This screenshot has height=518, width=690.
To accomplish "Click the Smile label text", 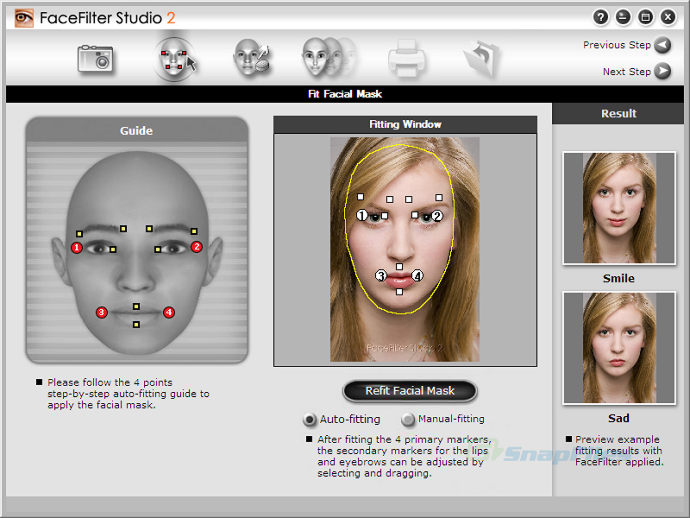I will coord(619,278).
